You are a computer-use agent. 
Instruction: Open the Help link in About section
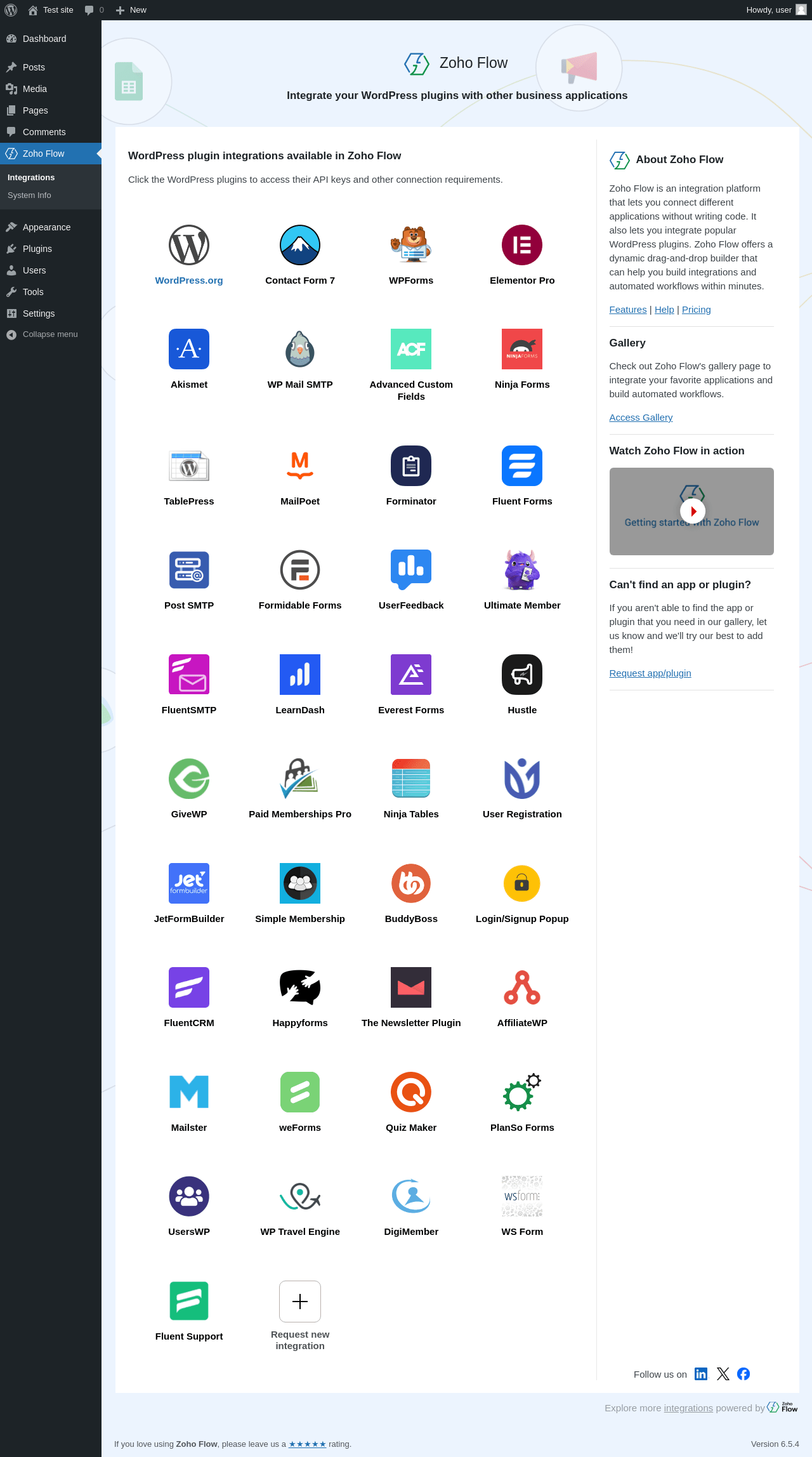point(664,310)
